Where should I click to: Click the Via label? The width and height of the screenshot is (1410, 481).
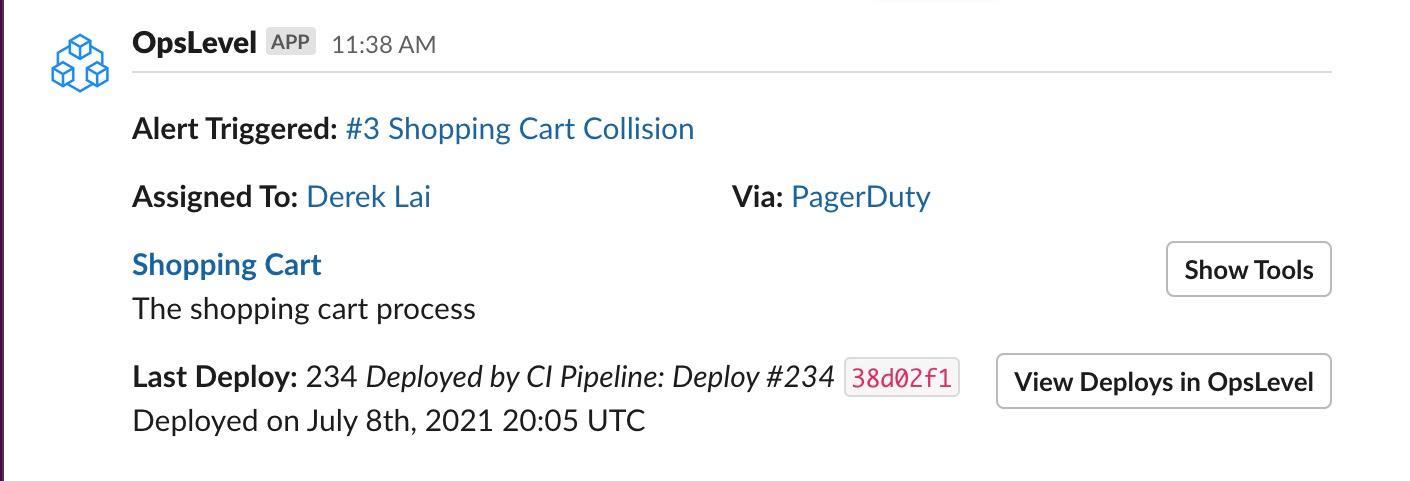757,197
